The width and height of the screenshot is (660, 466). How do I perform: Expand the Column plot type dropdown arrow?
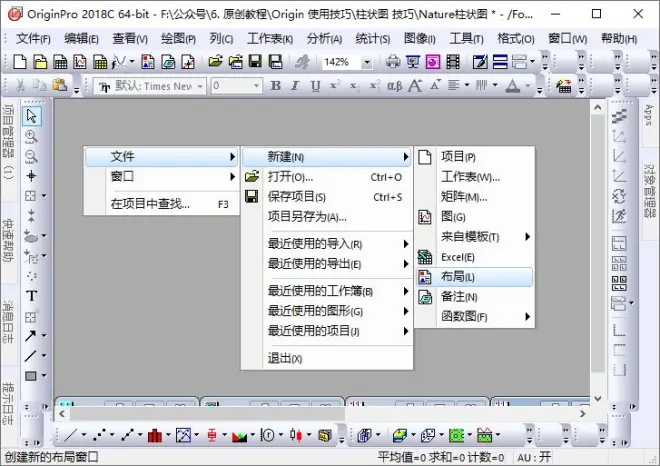168,435
